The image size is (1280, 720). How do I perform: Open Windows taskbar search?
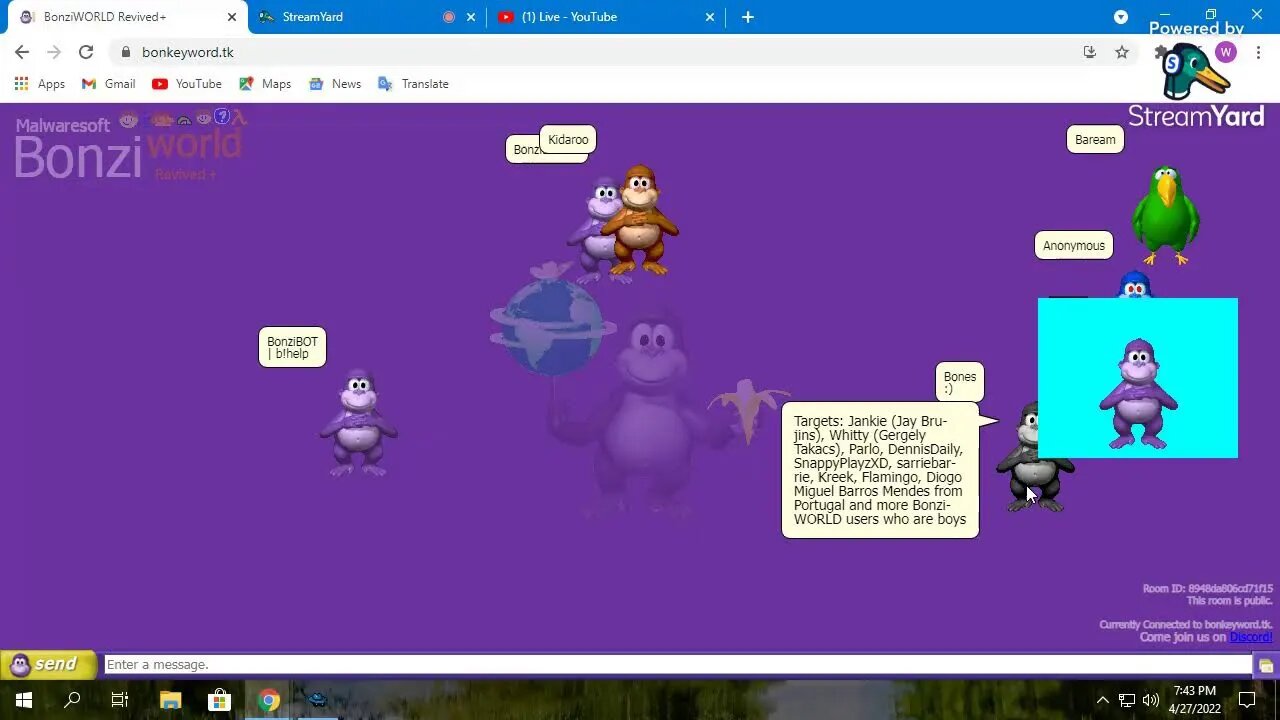point(72,700)
